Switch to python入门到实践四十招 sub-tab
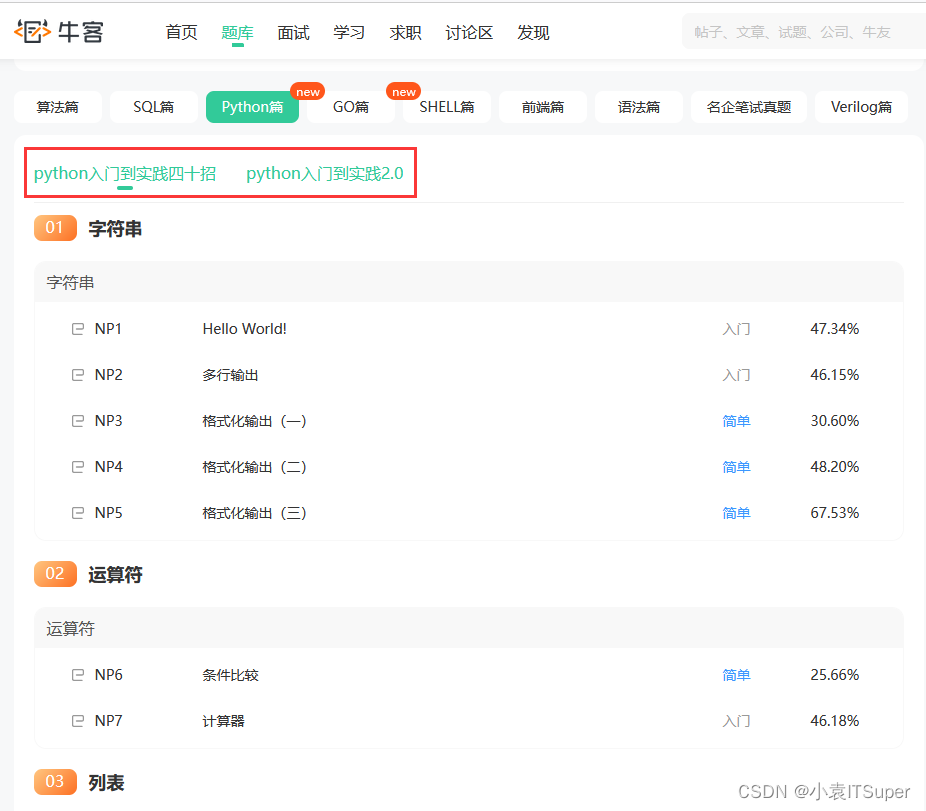926x811 pixels. pos(125,174)
